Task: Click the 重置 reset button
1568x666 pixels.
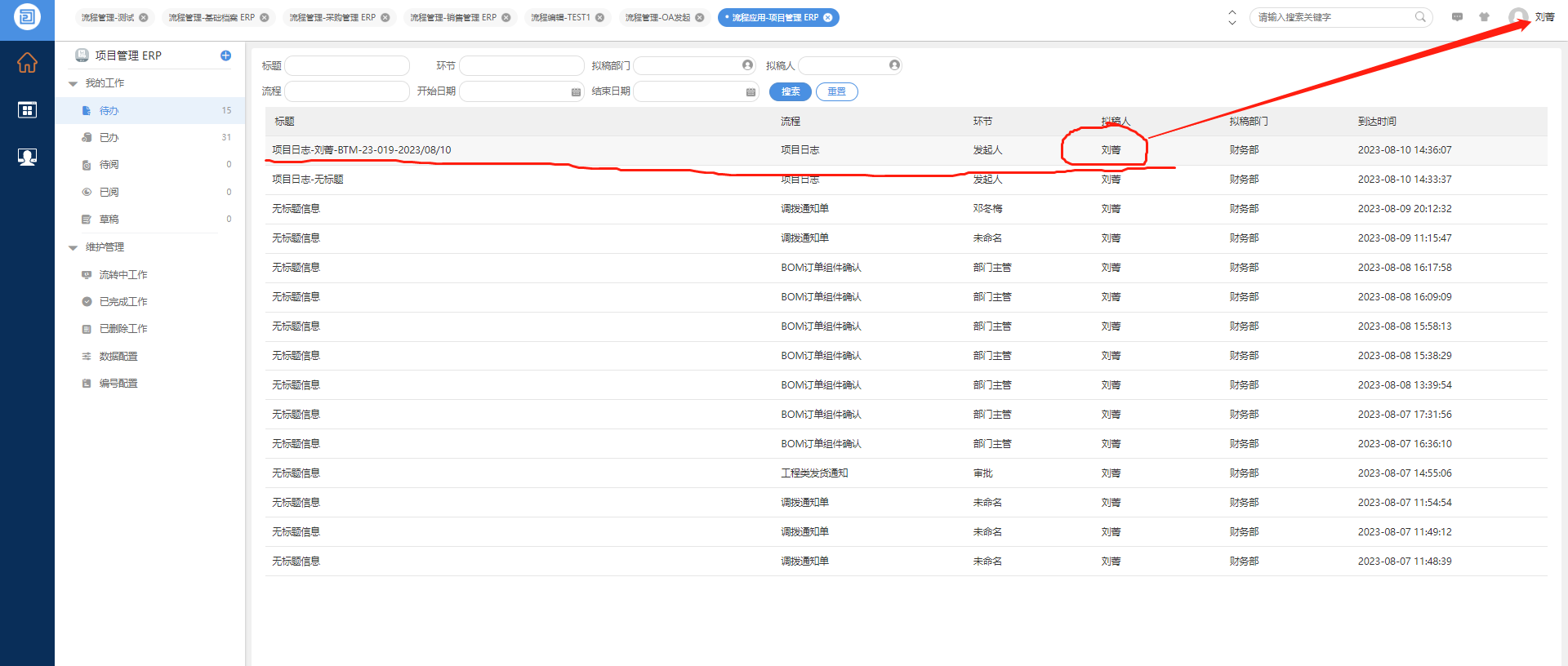Action: tap(837, 91)
